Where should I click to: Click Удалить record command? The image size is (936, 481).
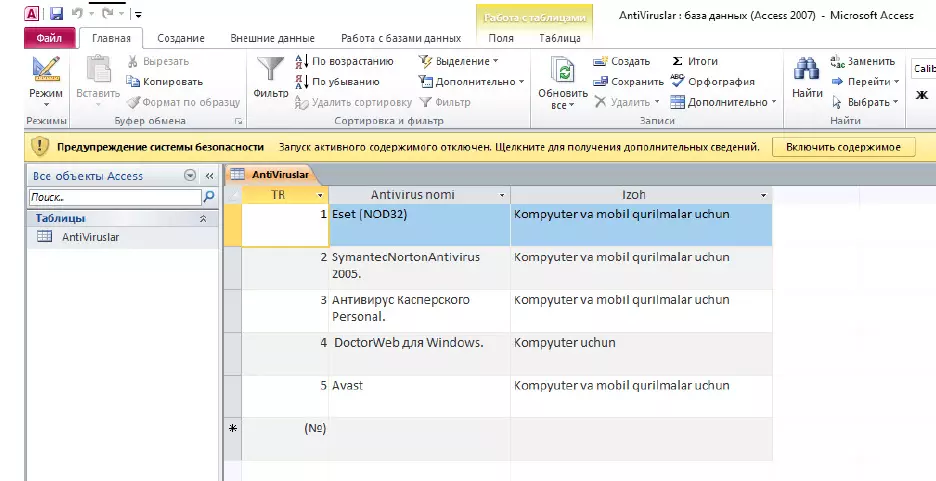627,102
